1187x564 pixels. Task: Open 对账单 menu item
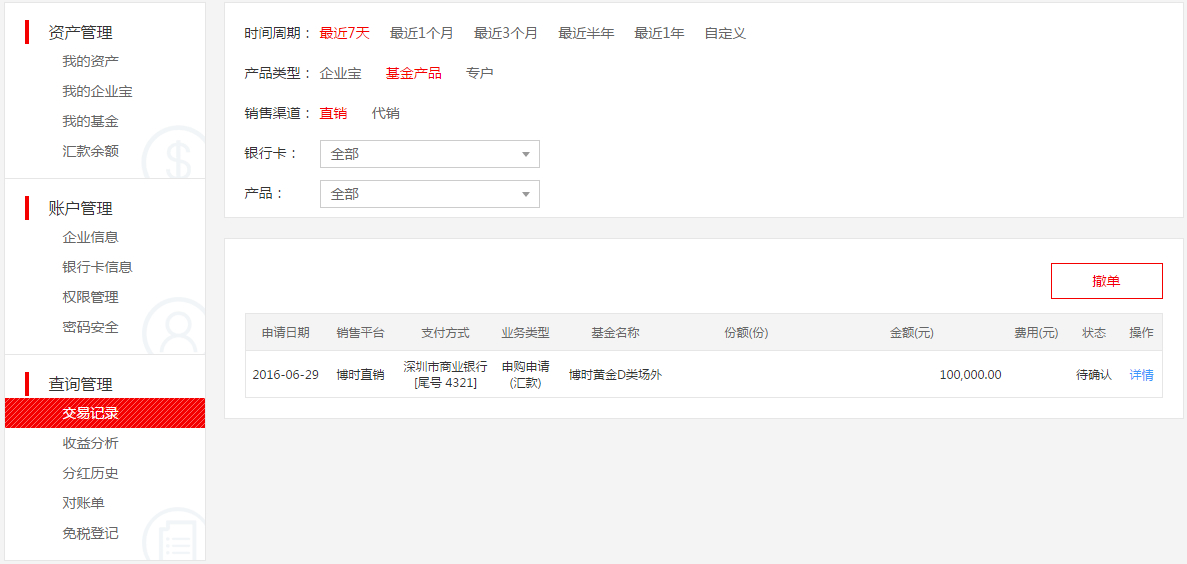tap(83, 503)
